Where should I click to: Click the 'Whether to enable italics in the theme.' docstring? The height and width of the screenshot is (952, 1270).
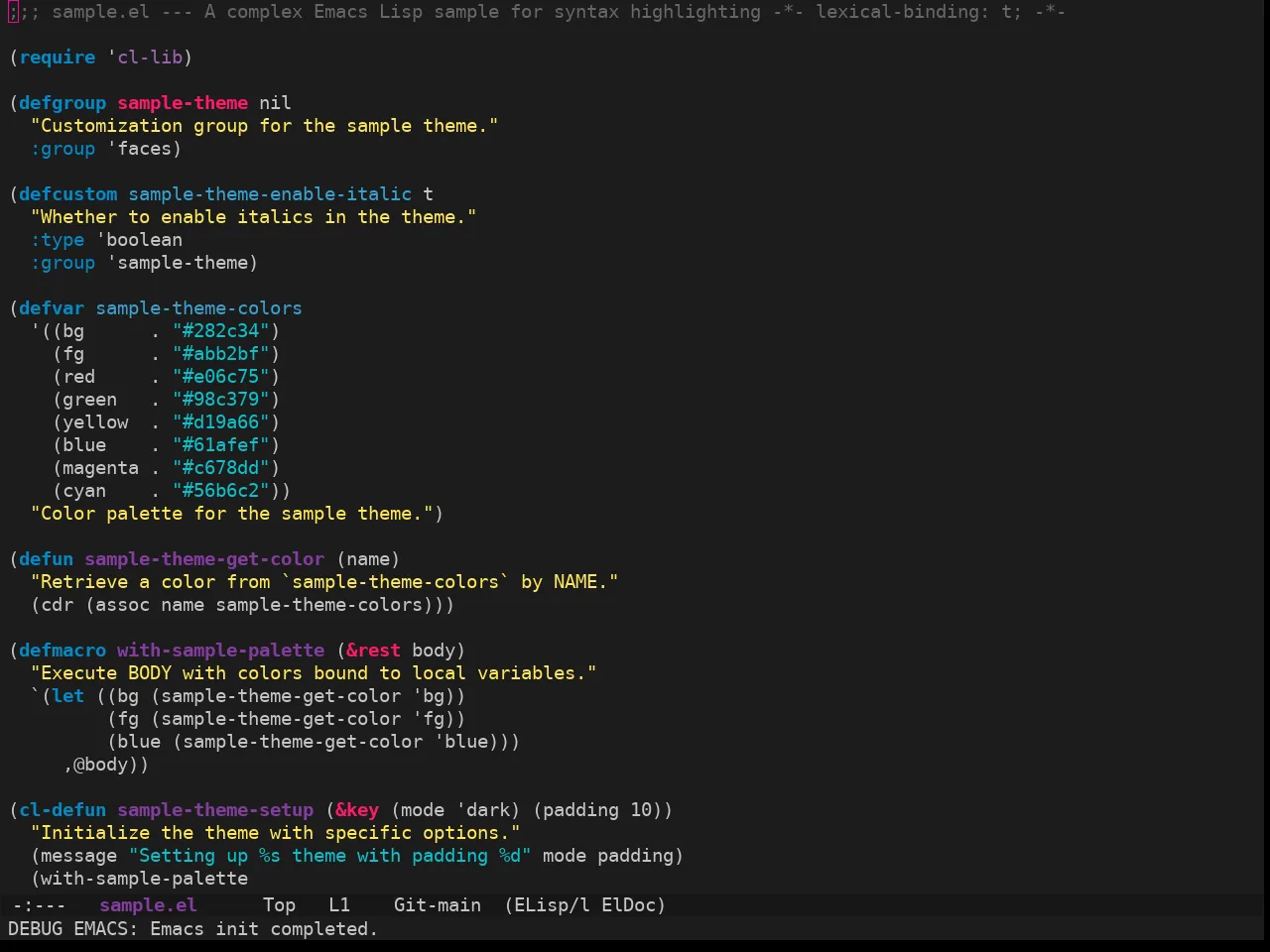point(254,217)
